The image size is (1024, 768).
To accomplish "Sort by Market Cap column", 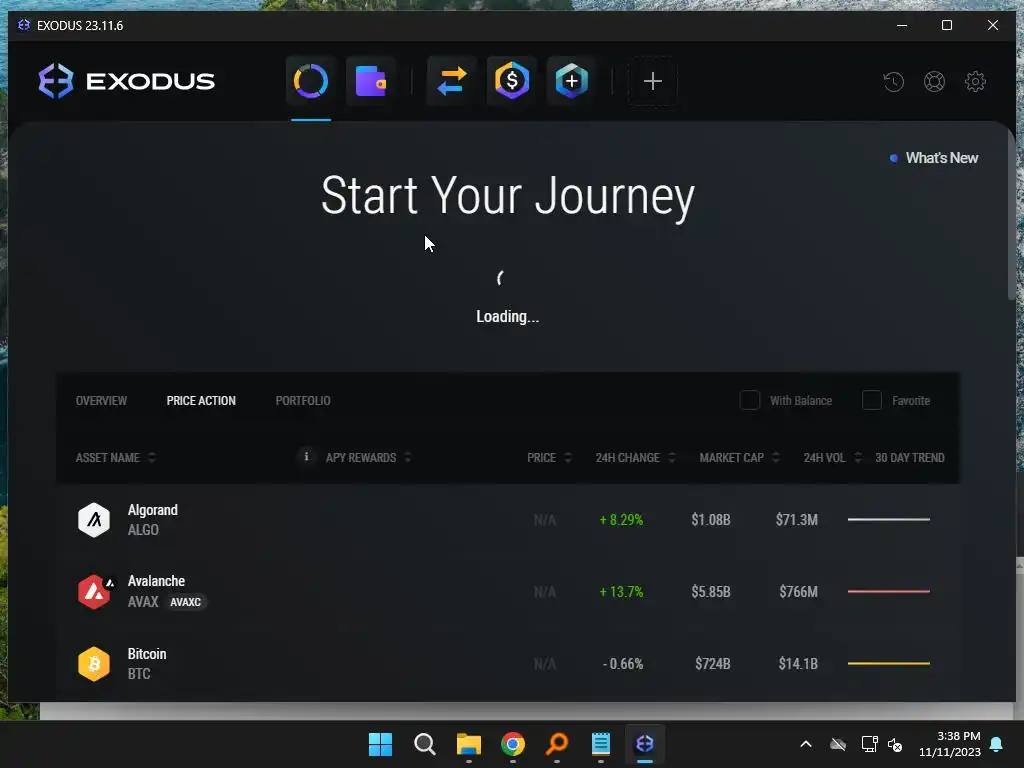I will click(739, 457).
